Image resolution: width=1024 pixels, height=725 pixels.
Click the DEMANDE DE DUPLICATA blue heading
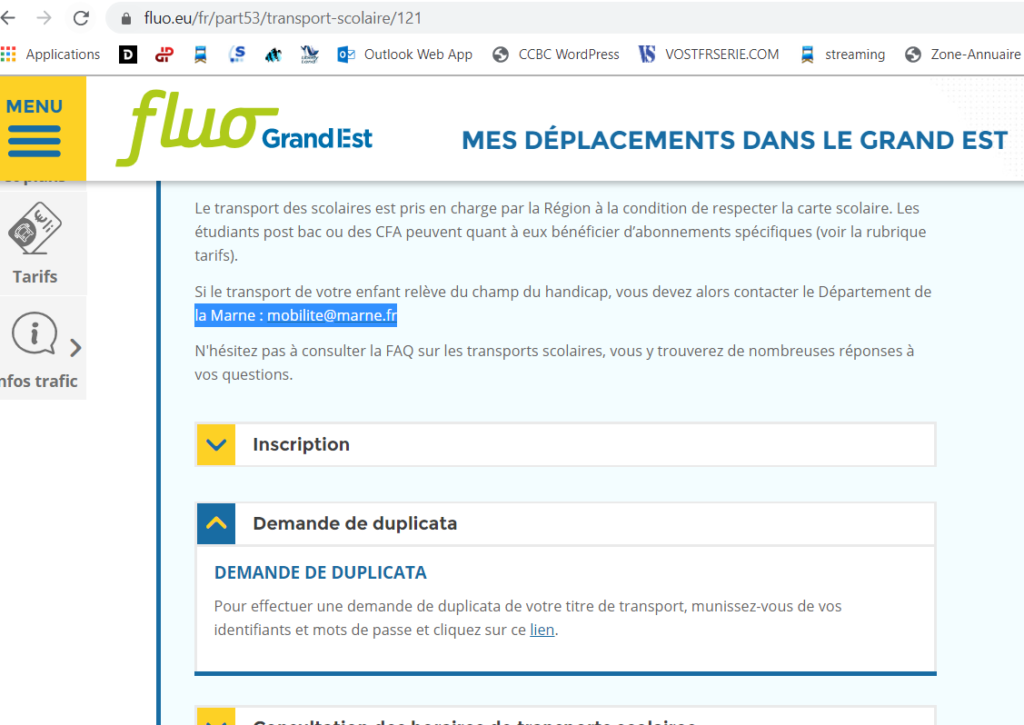pos(320,572)
